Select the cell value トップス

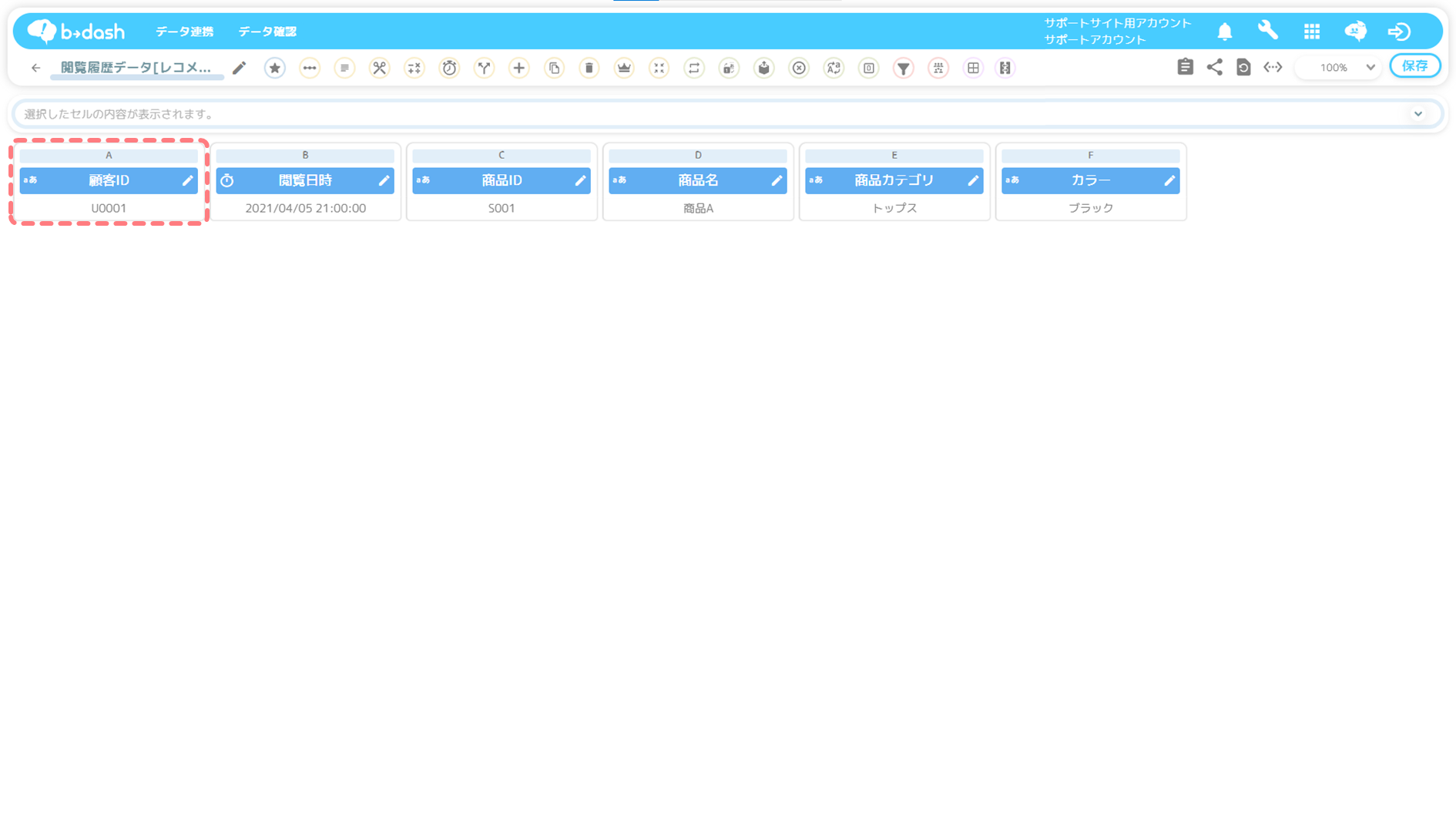(894, 208)
